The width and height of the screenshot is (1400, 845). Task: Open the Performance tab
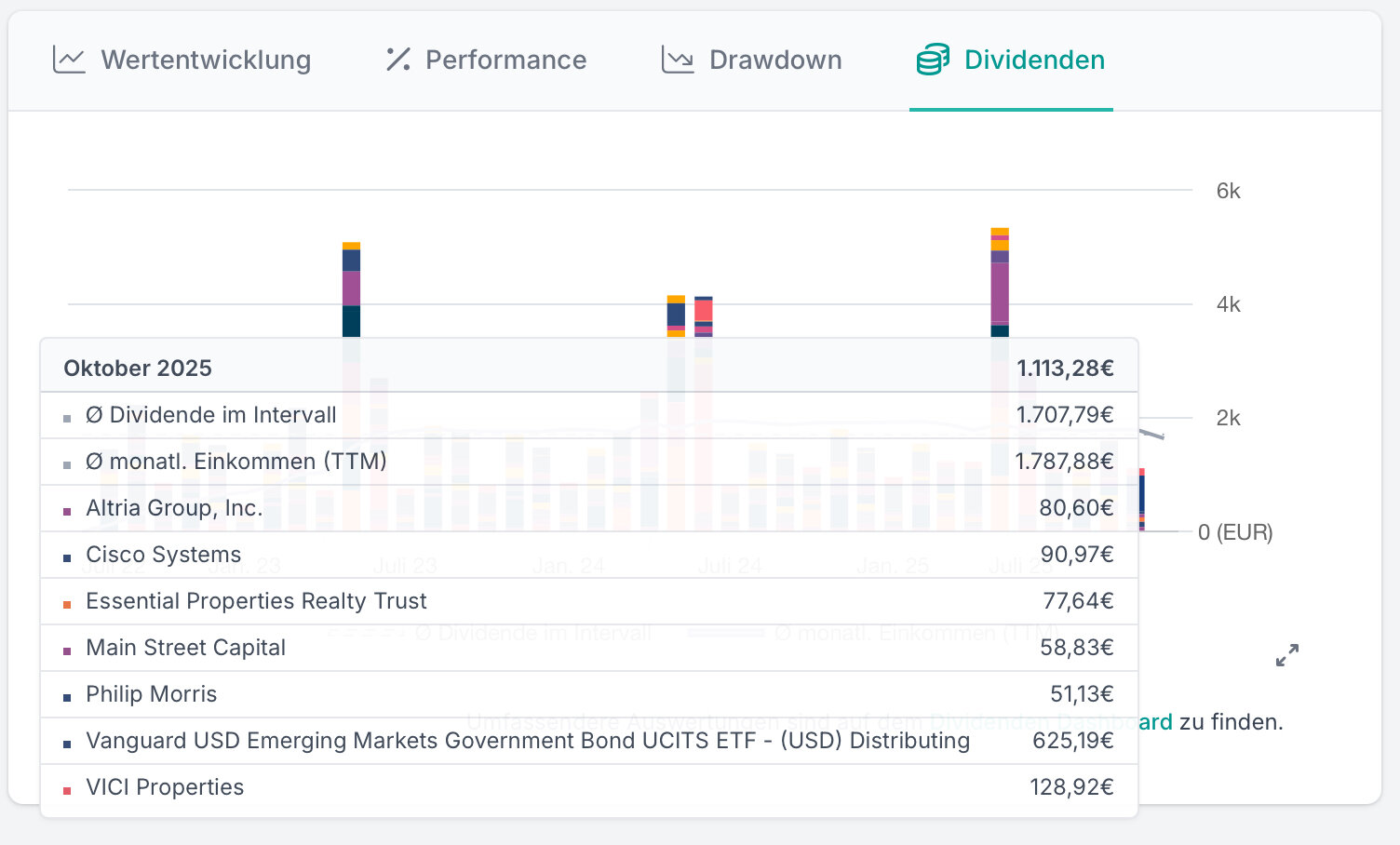505,60
